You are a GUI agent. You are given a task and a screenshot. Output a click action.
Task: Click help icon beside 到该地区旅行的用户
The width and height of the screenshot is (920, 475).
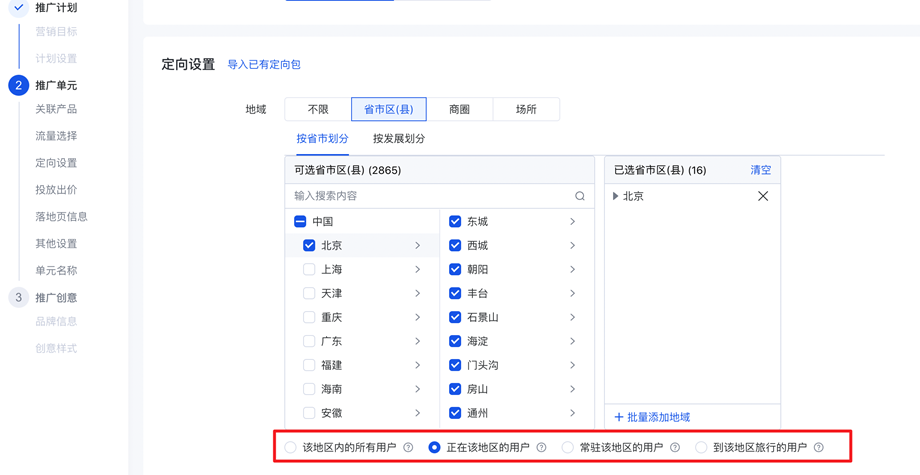point(819,448)
